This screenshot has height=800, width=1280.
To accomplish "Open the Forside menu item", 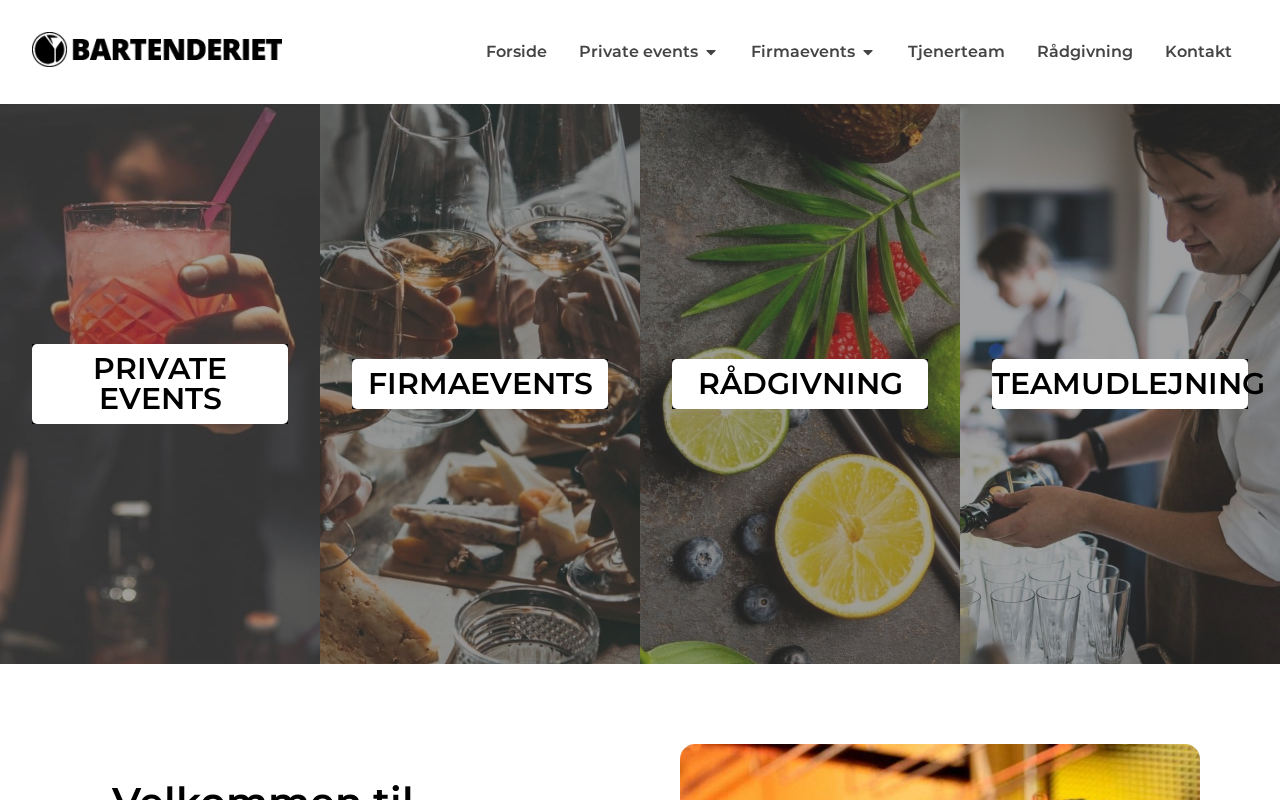I will pos(516,52).
